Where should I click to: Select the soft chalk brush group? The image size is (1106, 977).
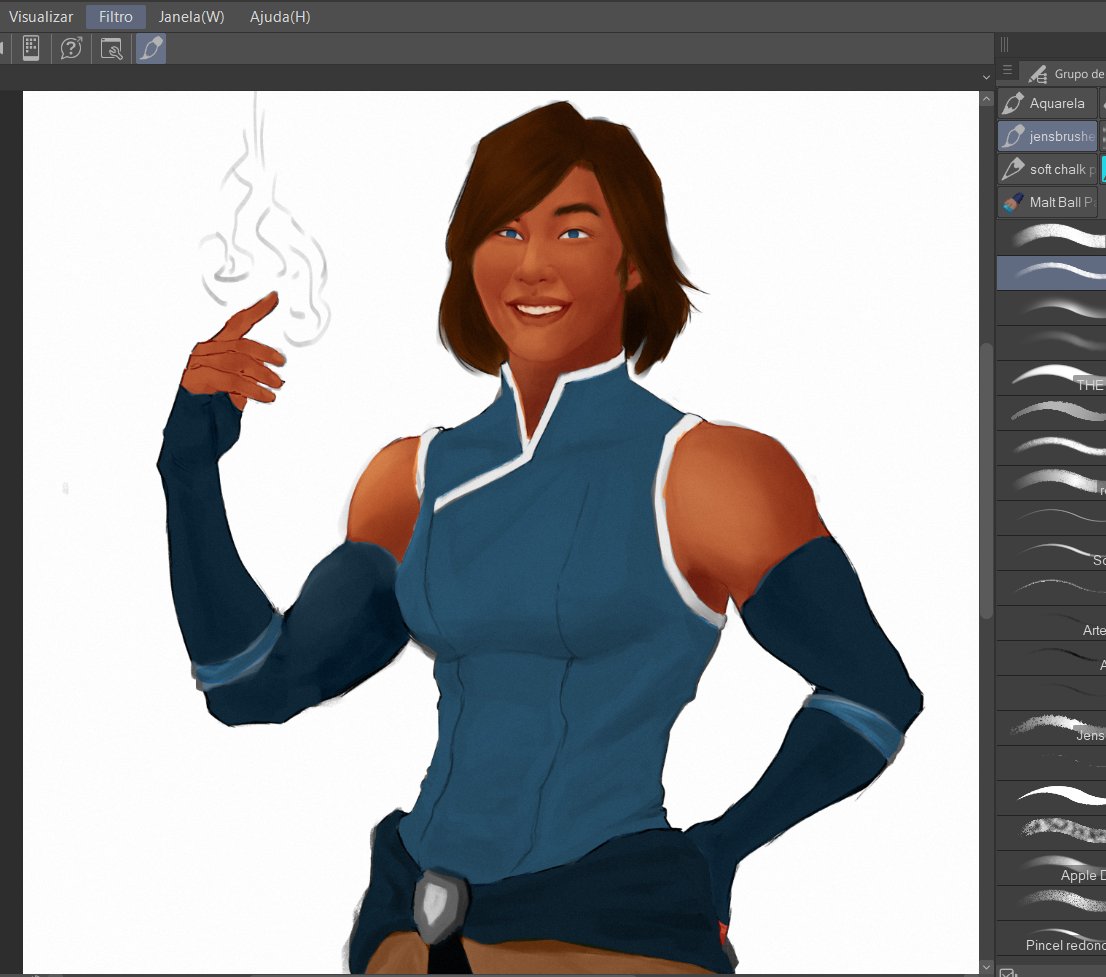[1047, 169]
